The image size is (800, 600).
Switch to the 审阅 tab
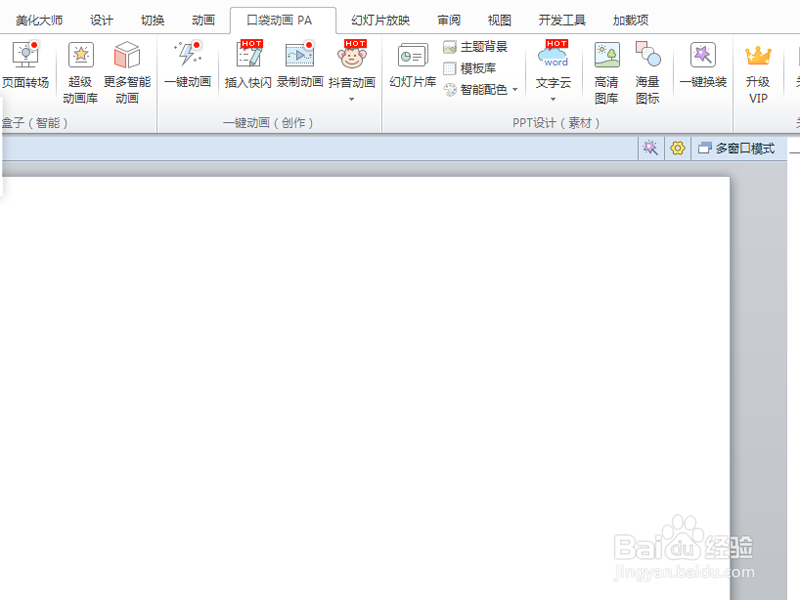point(449,20)
